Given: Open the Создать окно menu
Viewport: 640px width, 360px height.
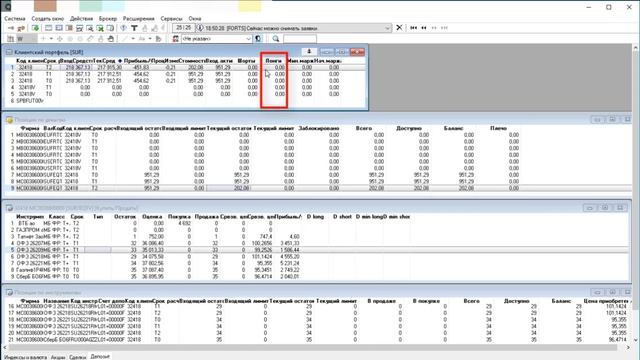Looking at the screenshot, I should (47, 18).
